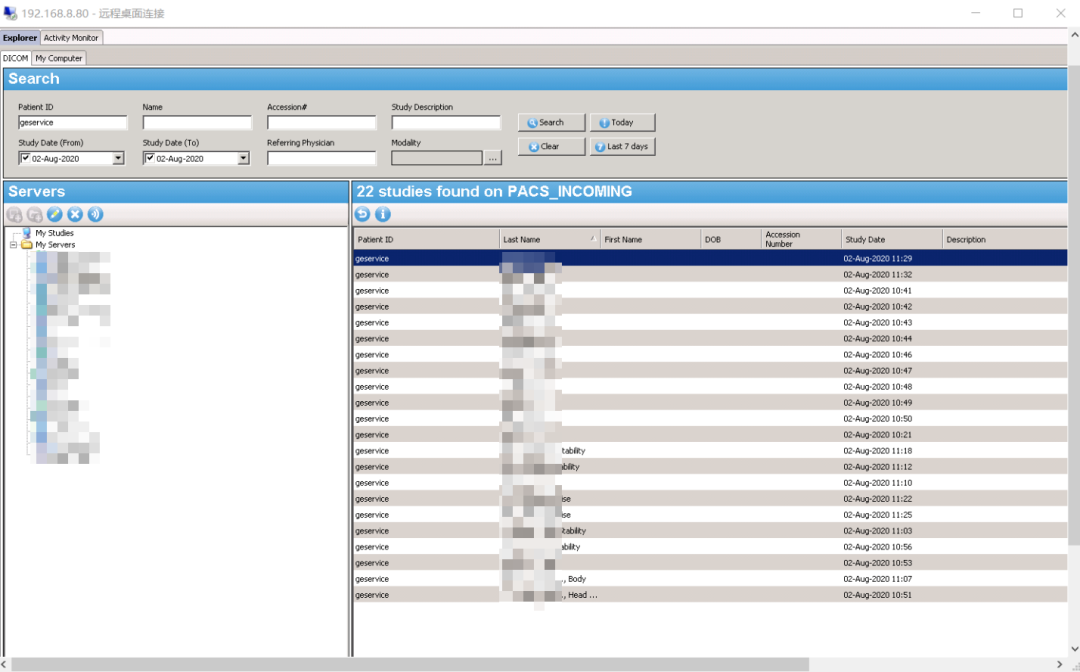Select study dated 02-Aug-2020 11:18
This screenshot has width=1080, height=672.
(x=710, y=450)
